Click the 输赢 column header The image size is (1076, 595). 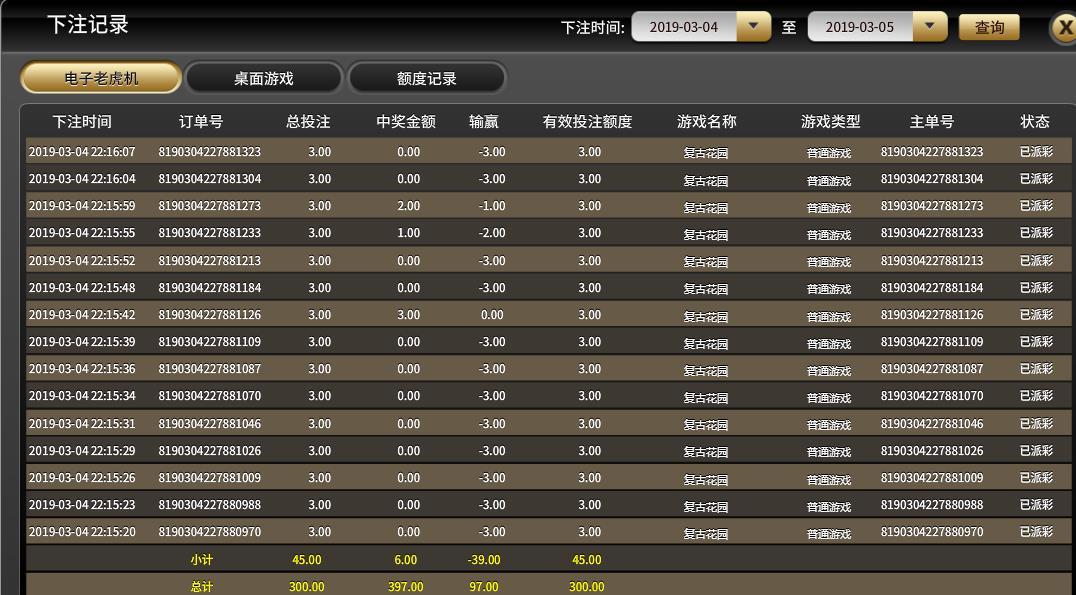point(484,122)
